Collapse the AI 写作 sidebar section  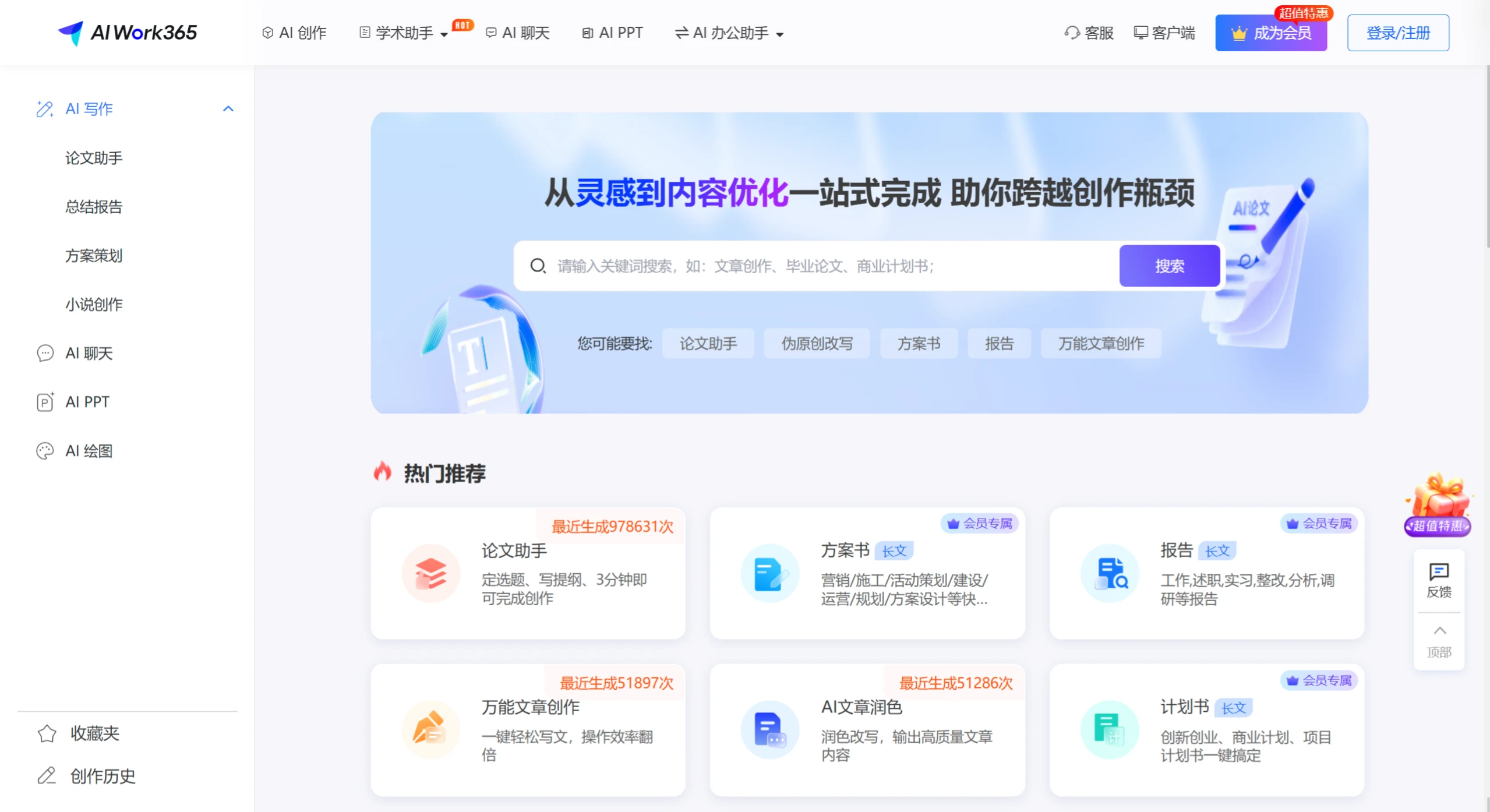pyautogui.click(x=228, y=108)
